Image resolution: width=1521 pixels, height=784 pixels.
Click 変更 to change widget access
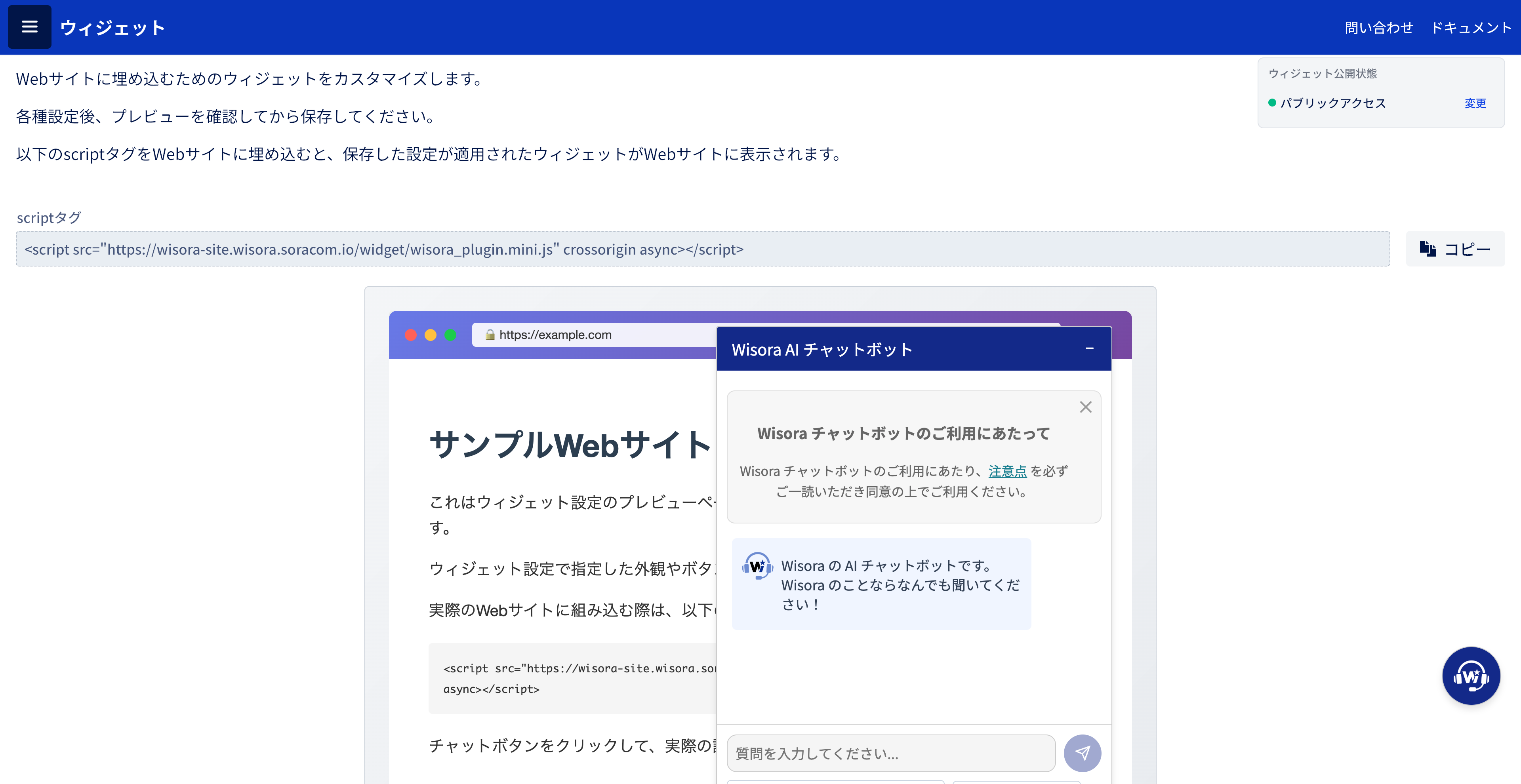coord(1475,103)
